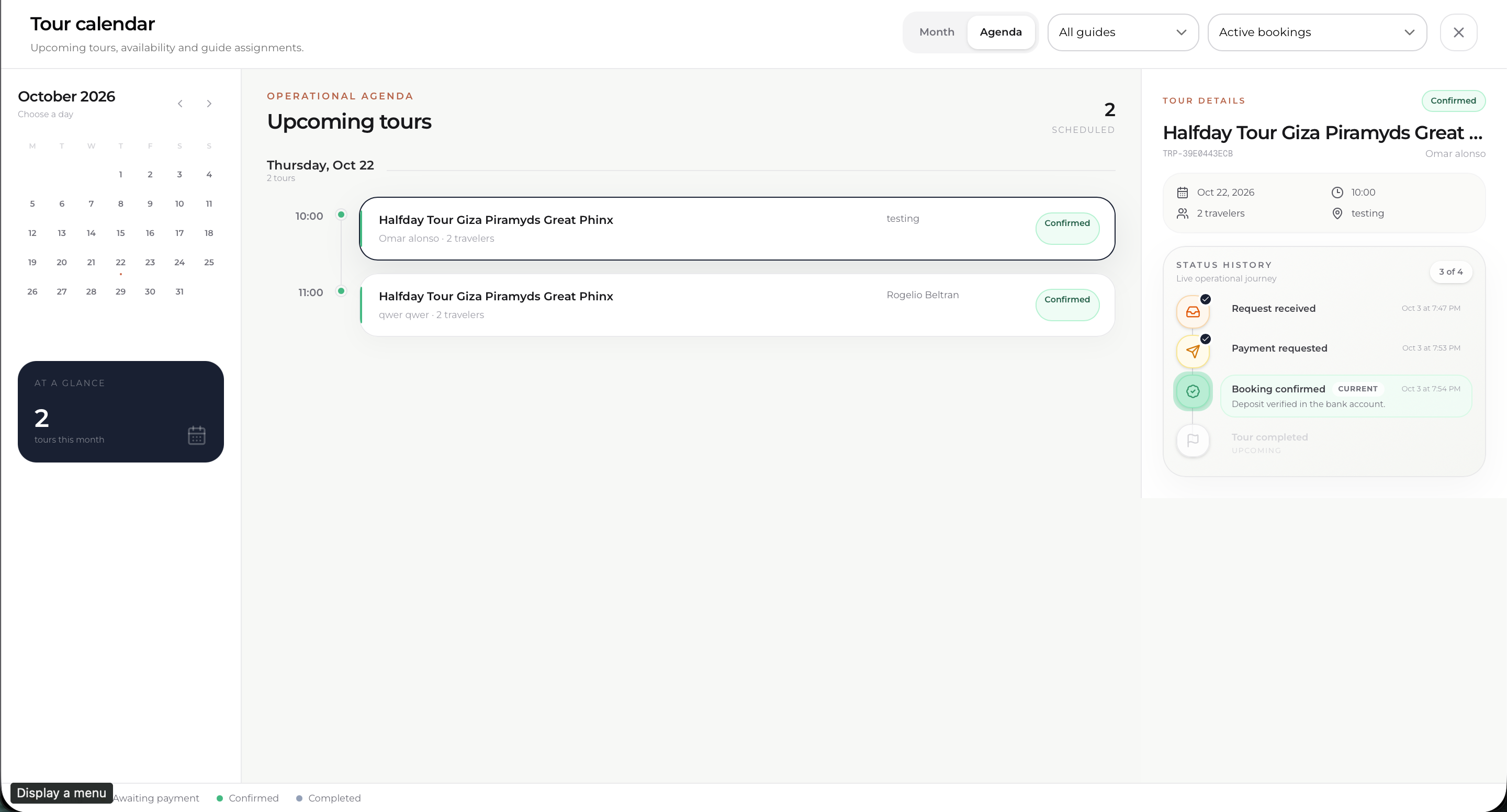Click the green timeline dot at 11:00
This screenshot has height=812, width=1507.
point(341,291)
